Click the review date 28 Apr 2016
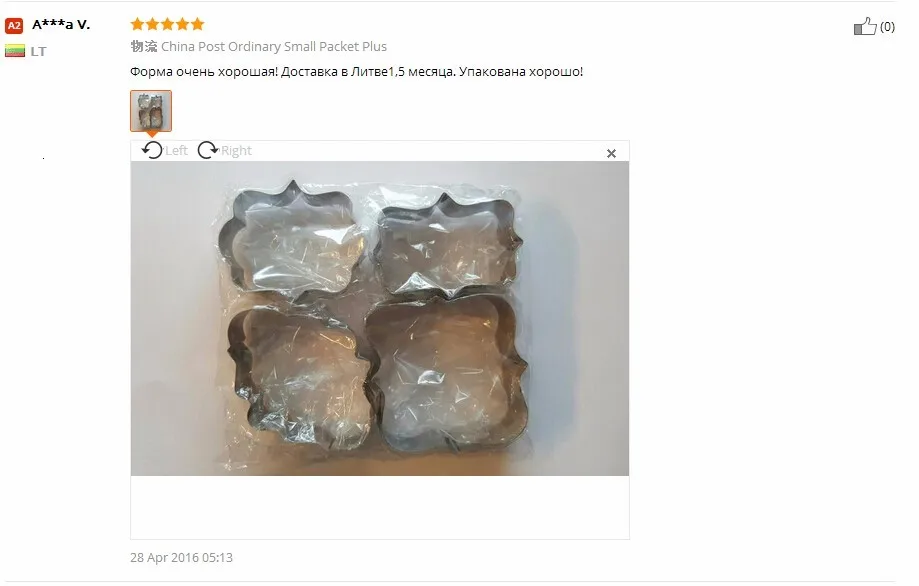This screenshot has height=586, width=919. click(181, 557)
